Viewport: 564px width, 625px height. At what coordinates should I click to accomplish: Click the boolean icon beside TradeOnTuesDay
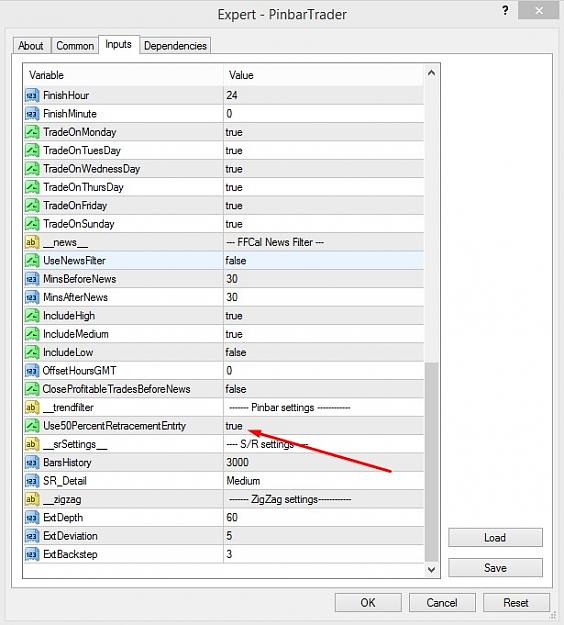(x=32, y=150)
